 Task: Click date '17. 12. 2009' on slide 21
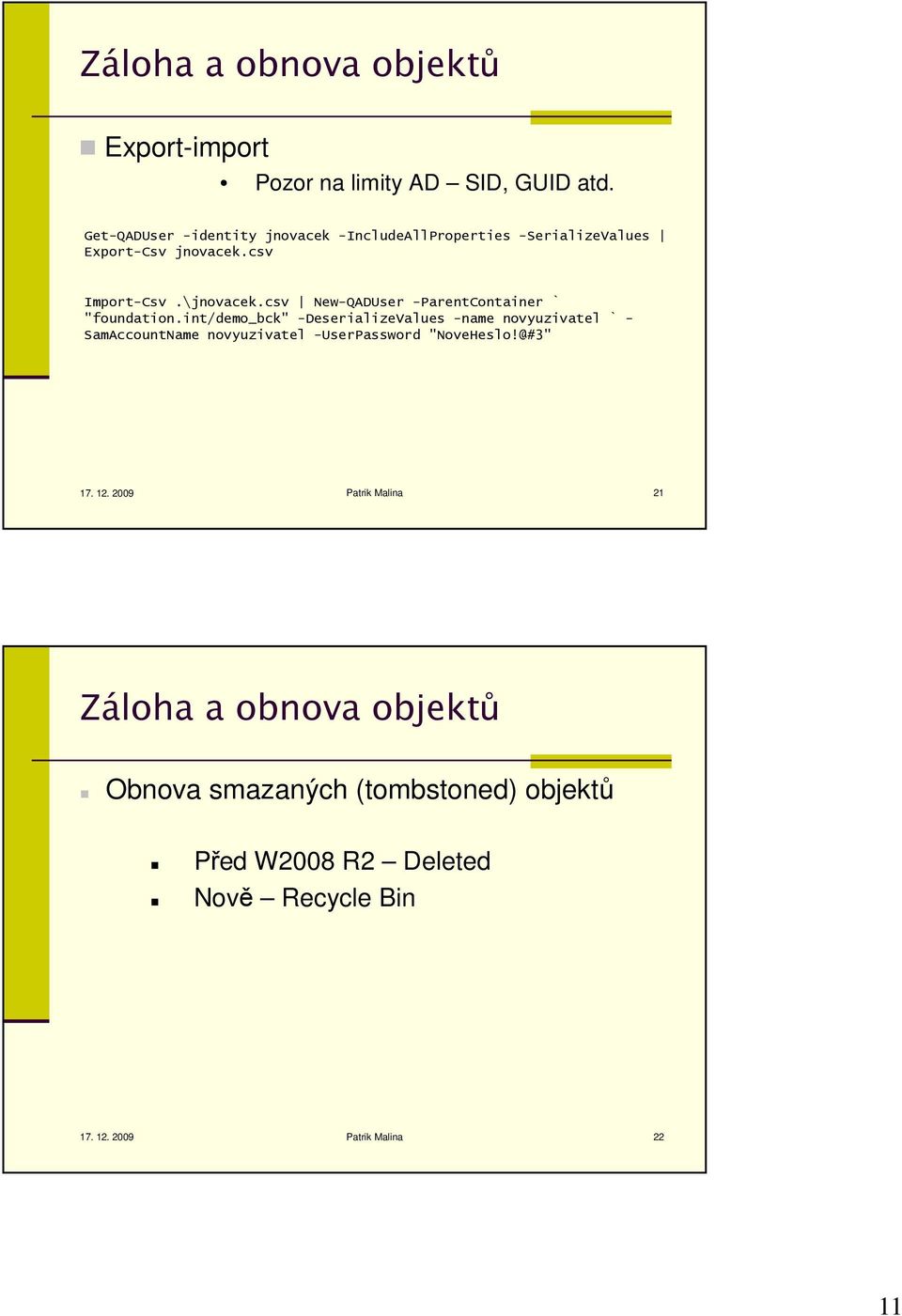click(x=107, y=493)
